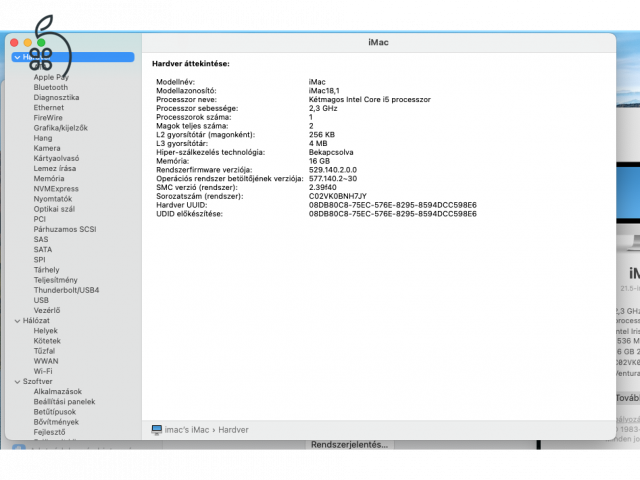The height and width of the screenshot is (480, 640).
Task: Select WWAN under Hálózat
Action: tap(46, 361)
